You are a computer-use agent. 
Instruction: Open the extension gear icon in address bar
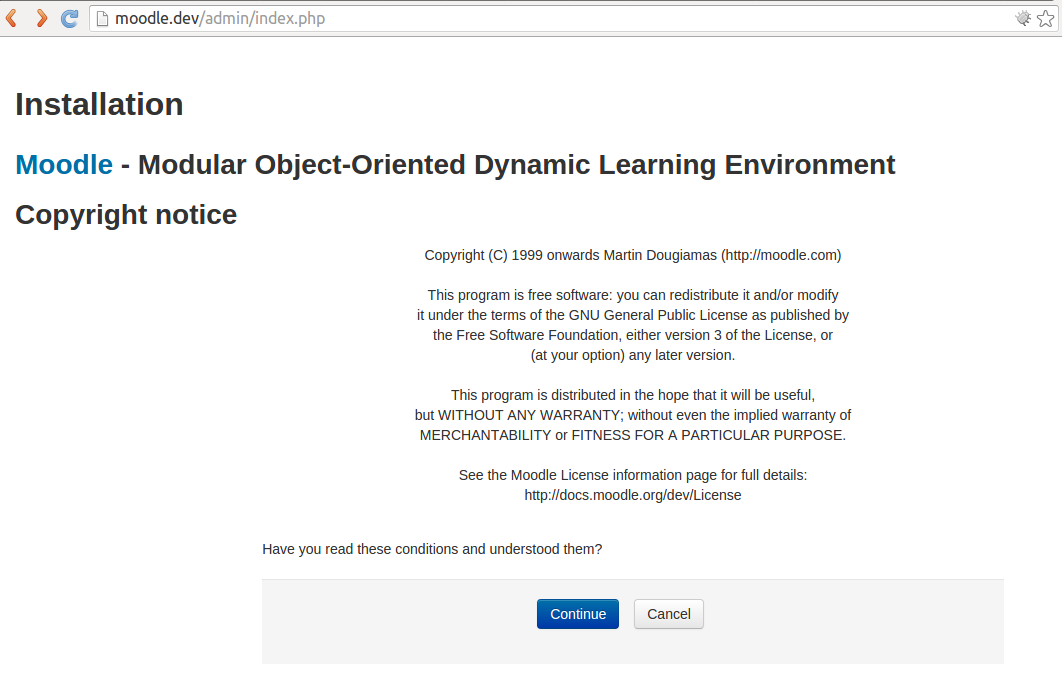tap(1023, 18)
